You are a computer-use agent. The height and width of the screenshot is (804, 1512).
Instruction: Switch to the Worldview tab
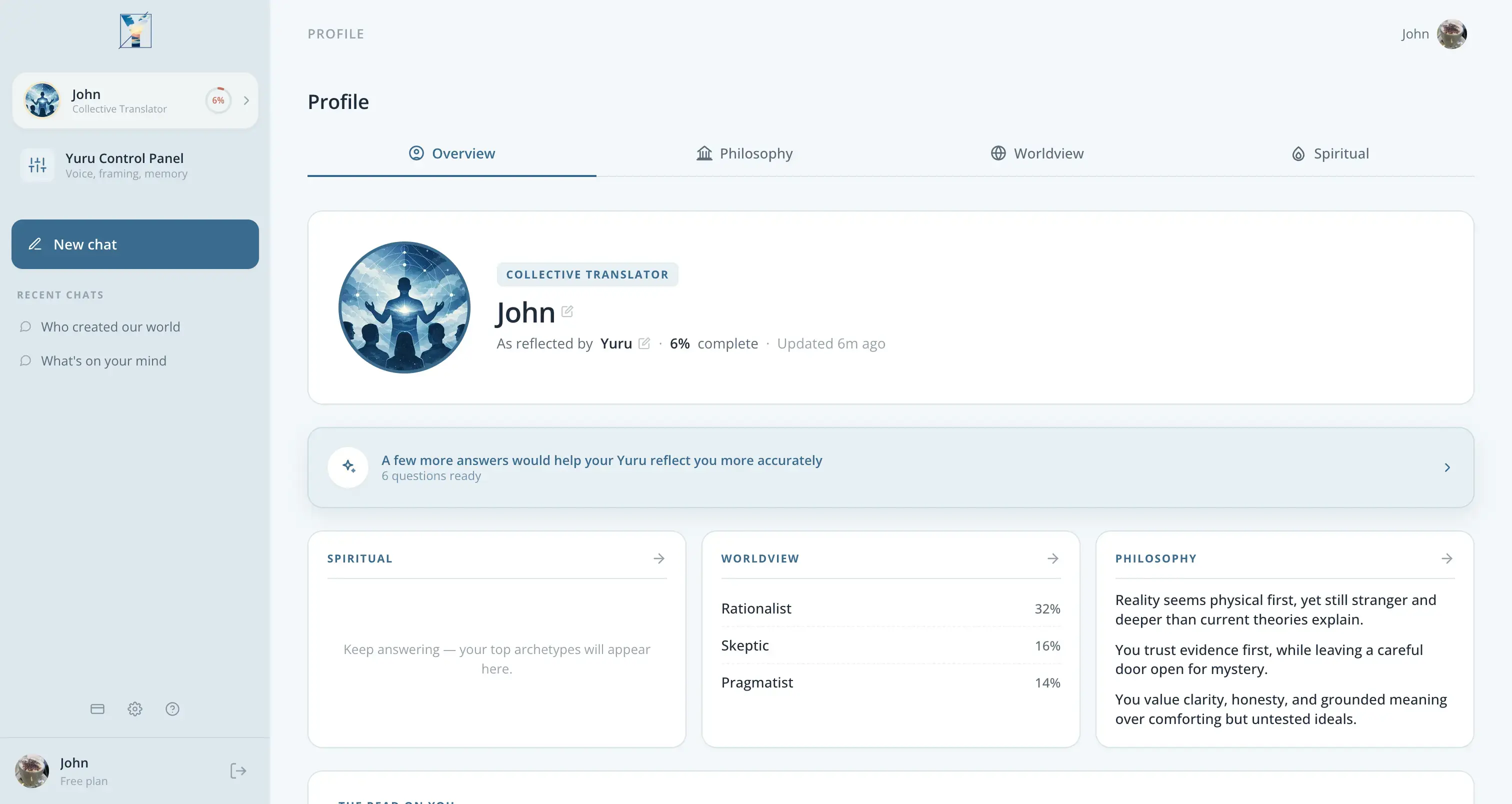click(x=1037, y=154)
